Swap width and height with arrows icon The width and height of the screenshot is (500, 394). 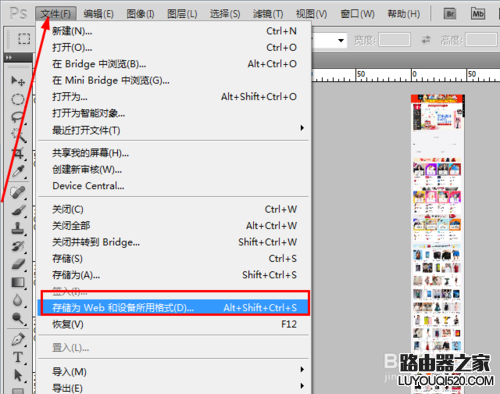(426, 40)
